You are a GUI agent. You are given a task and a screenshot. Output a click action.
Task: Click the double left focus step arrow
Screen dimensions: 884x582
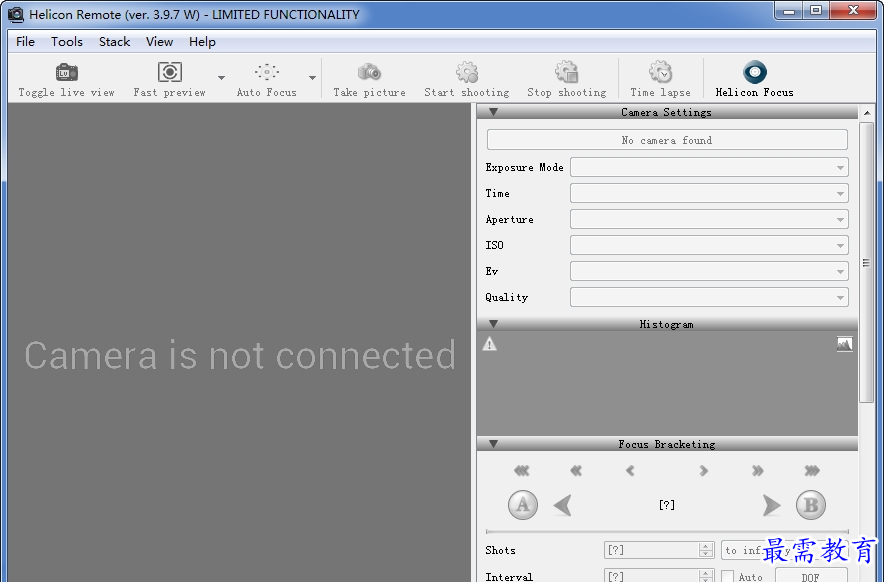click(x=576, y=470)
